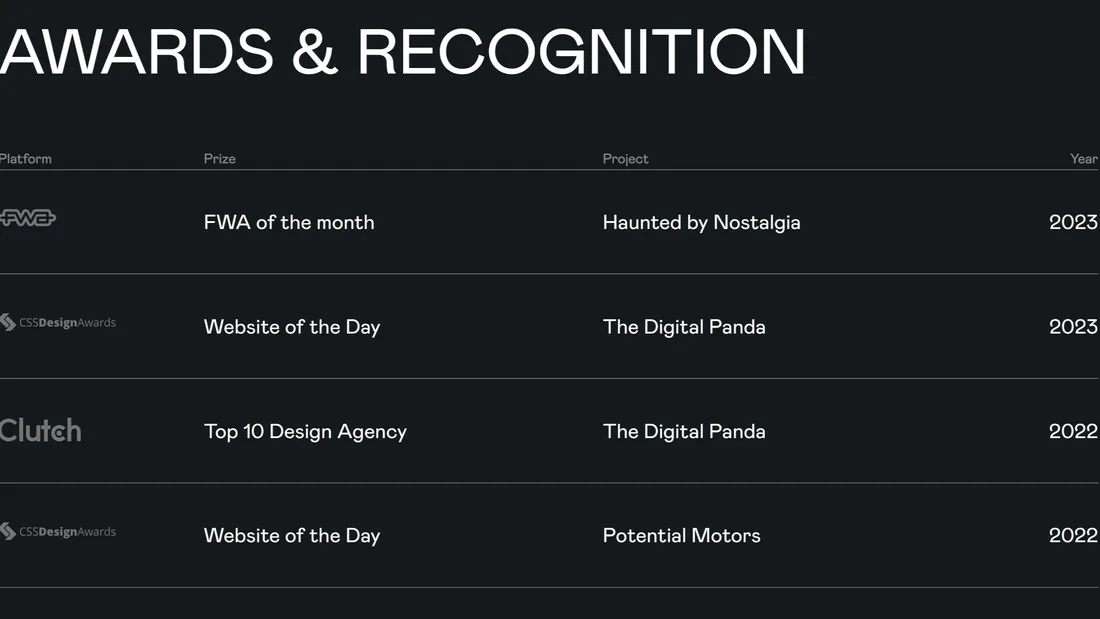1100x619 pixels.
Task: Open The Digital Panda project in Clutch row
Action: 684,431
